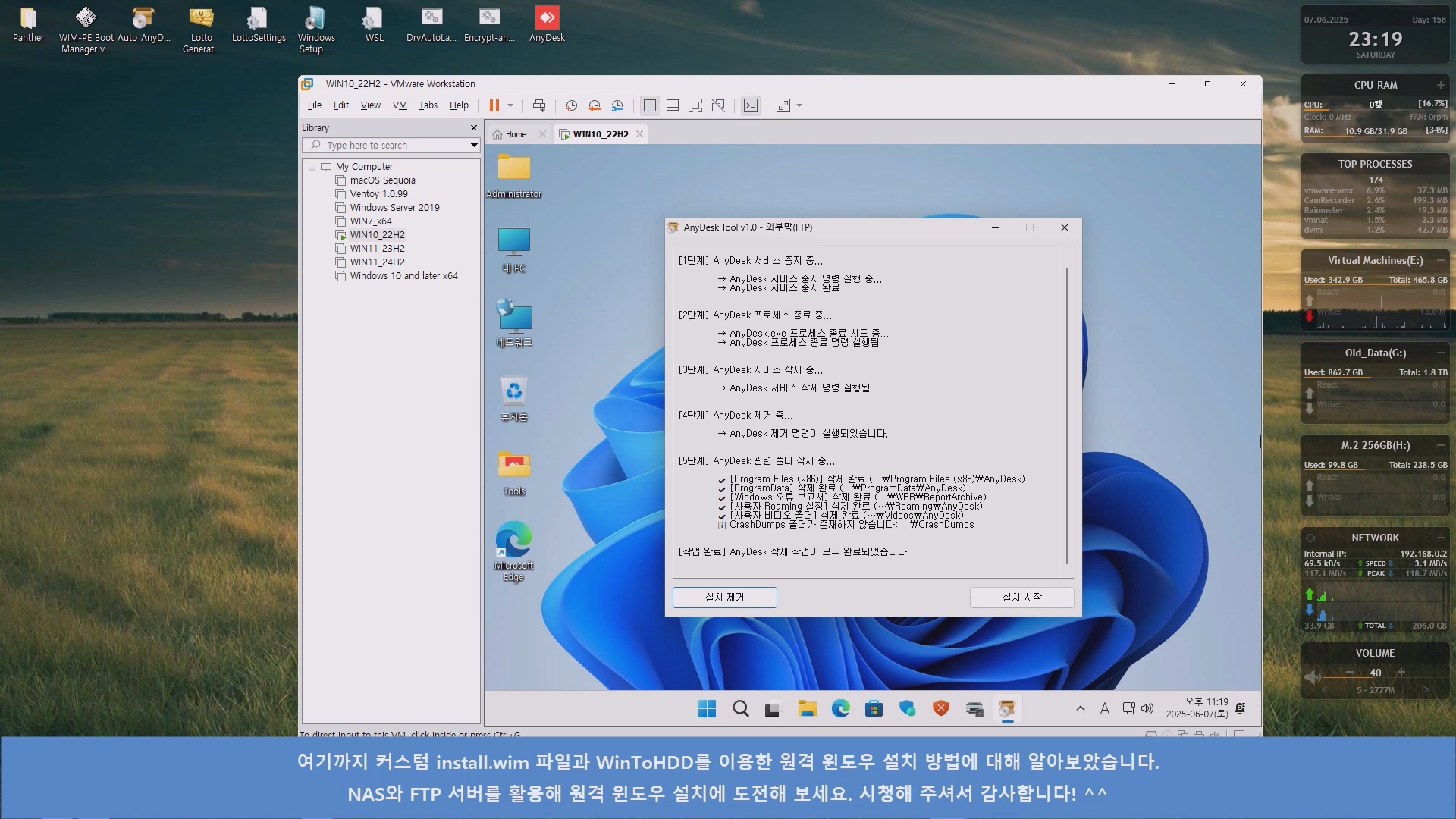Take a snapshot of the virtual machine
The width and height of the screenshot is (1456, 819).
pos(572,105)
